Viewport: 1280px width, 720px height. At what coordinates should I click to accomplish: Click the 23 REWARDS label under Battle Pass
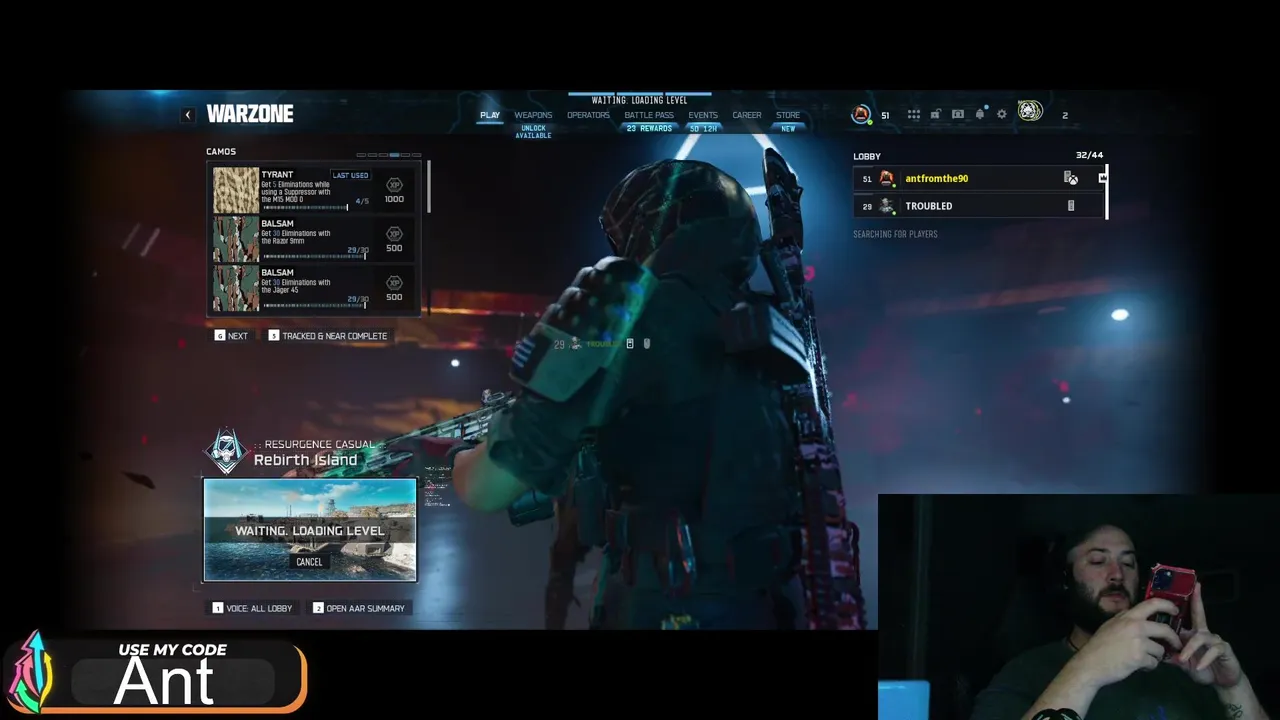coord(649,129)
